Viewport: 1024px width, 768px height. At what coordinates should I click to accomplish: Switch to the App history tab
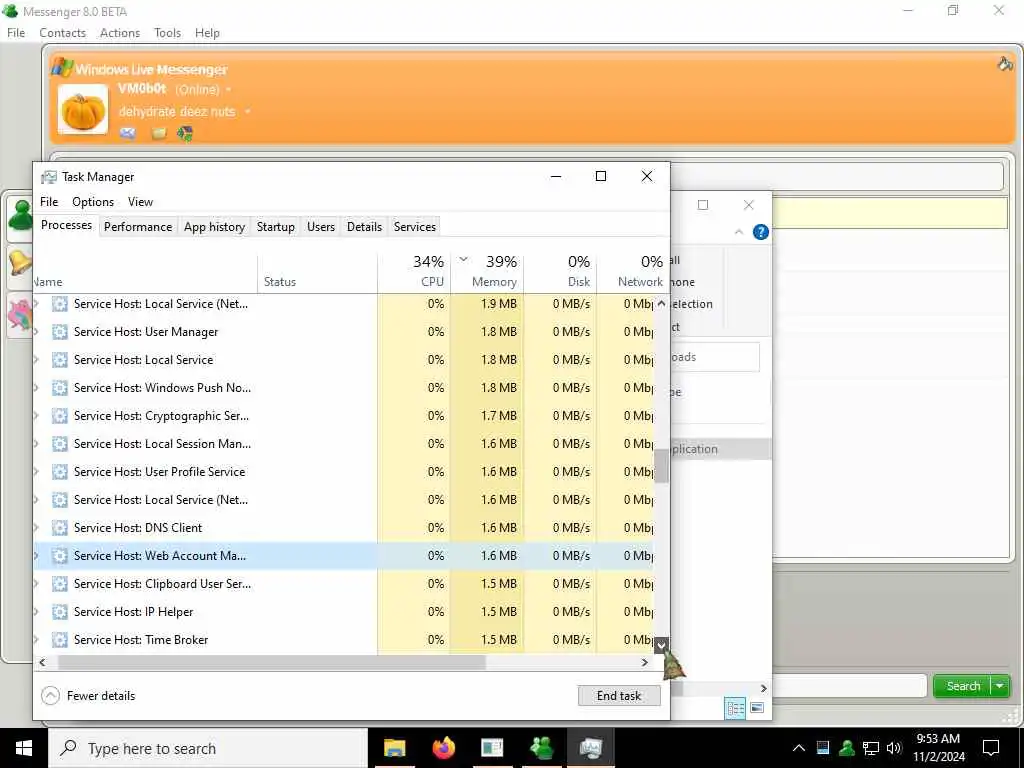214,227
